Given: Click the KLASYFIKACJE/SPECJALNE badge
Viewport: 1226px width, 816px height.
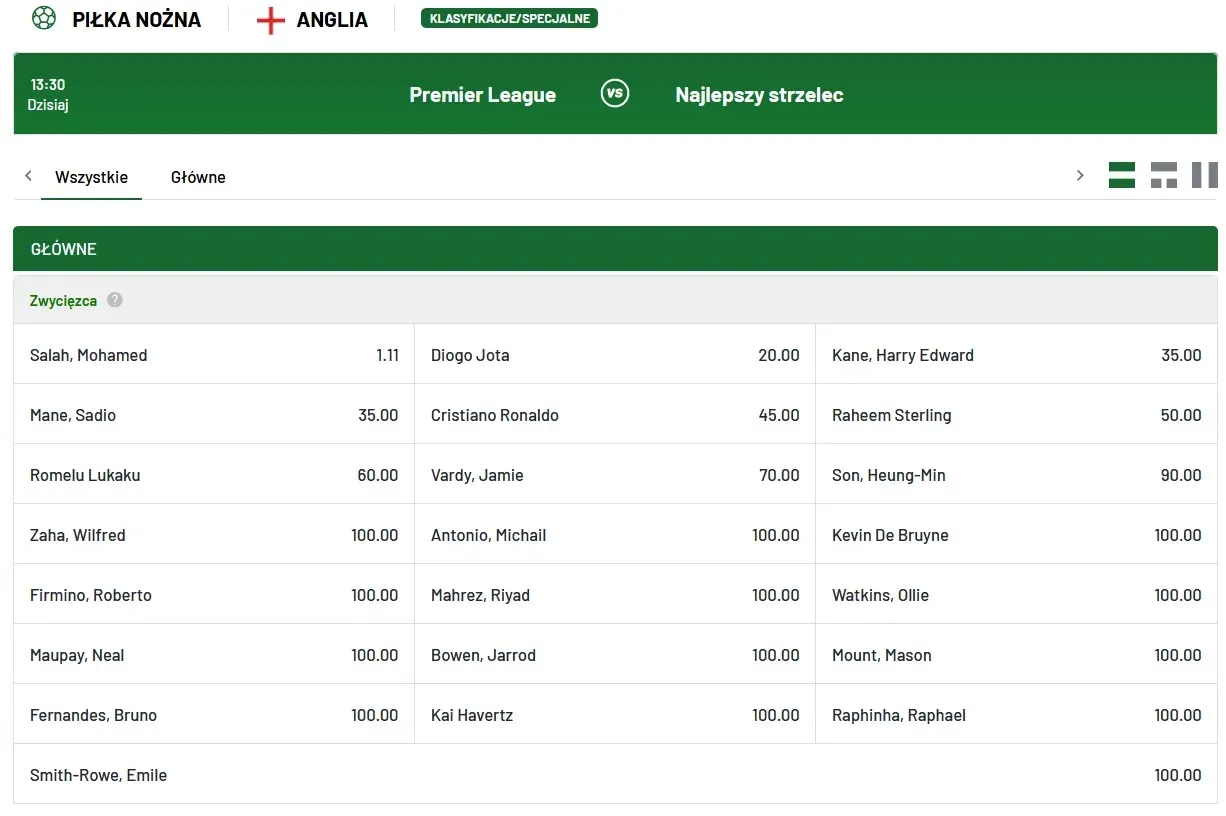Looking at the screenshot, I should (x=509, y=18).
